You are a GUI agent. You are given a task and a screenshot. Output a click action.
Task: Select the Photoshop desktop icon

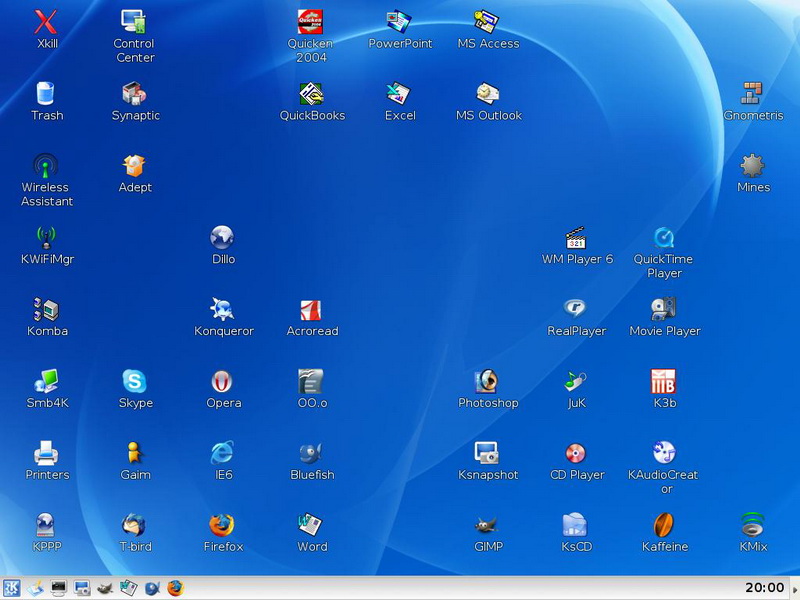tap(487, 382)
